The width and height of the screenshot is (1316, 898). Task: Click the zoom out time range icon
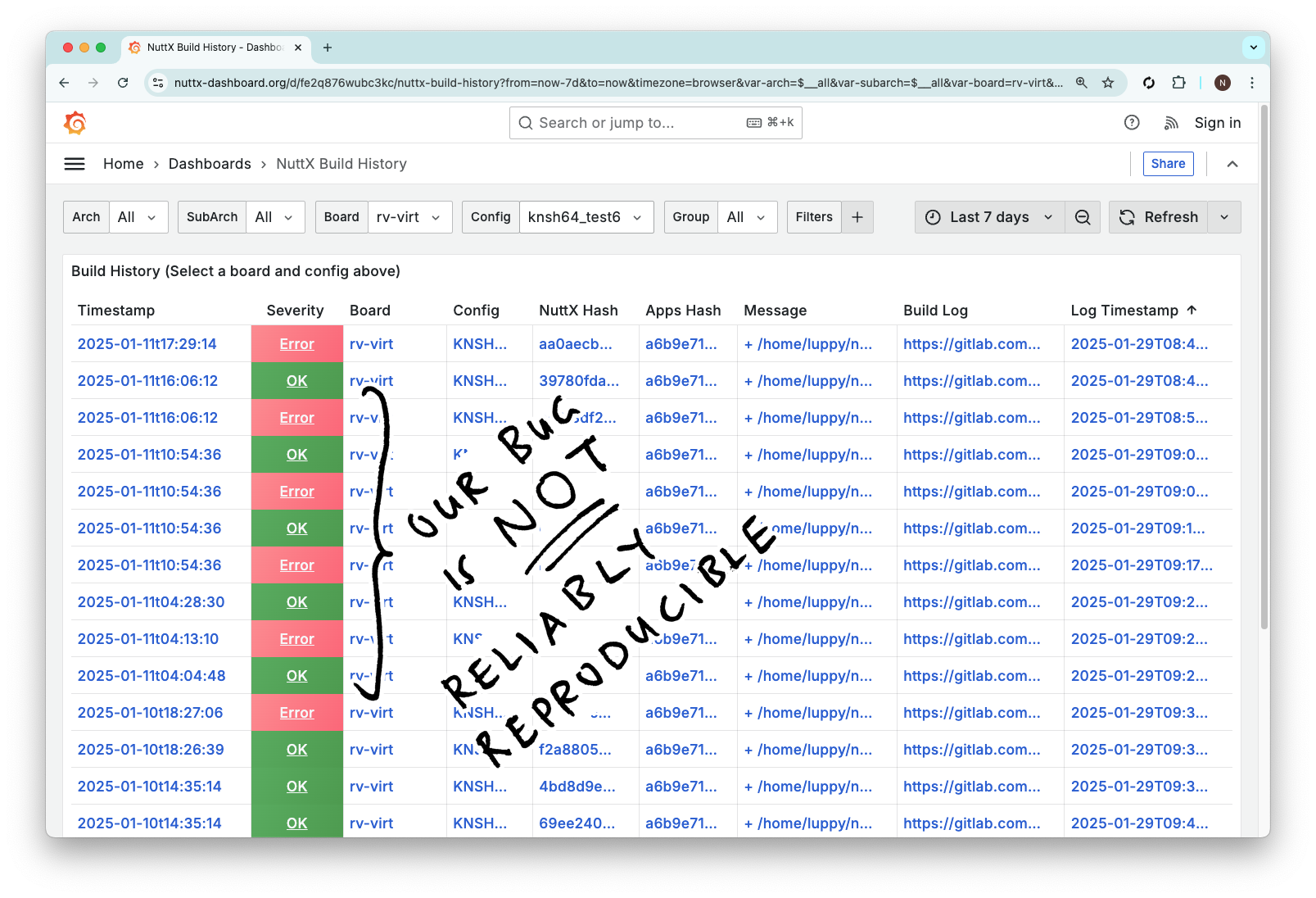coord(1083,217)
